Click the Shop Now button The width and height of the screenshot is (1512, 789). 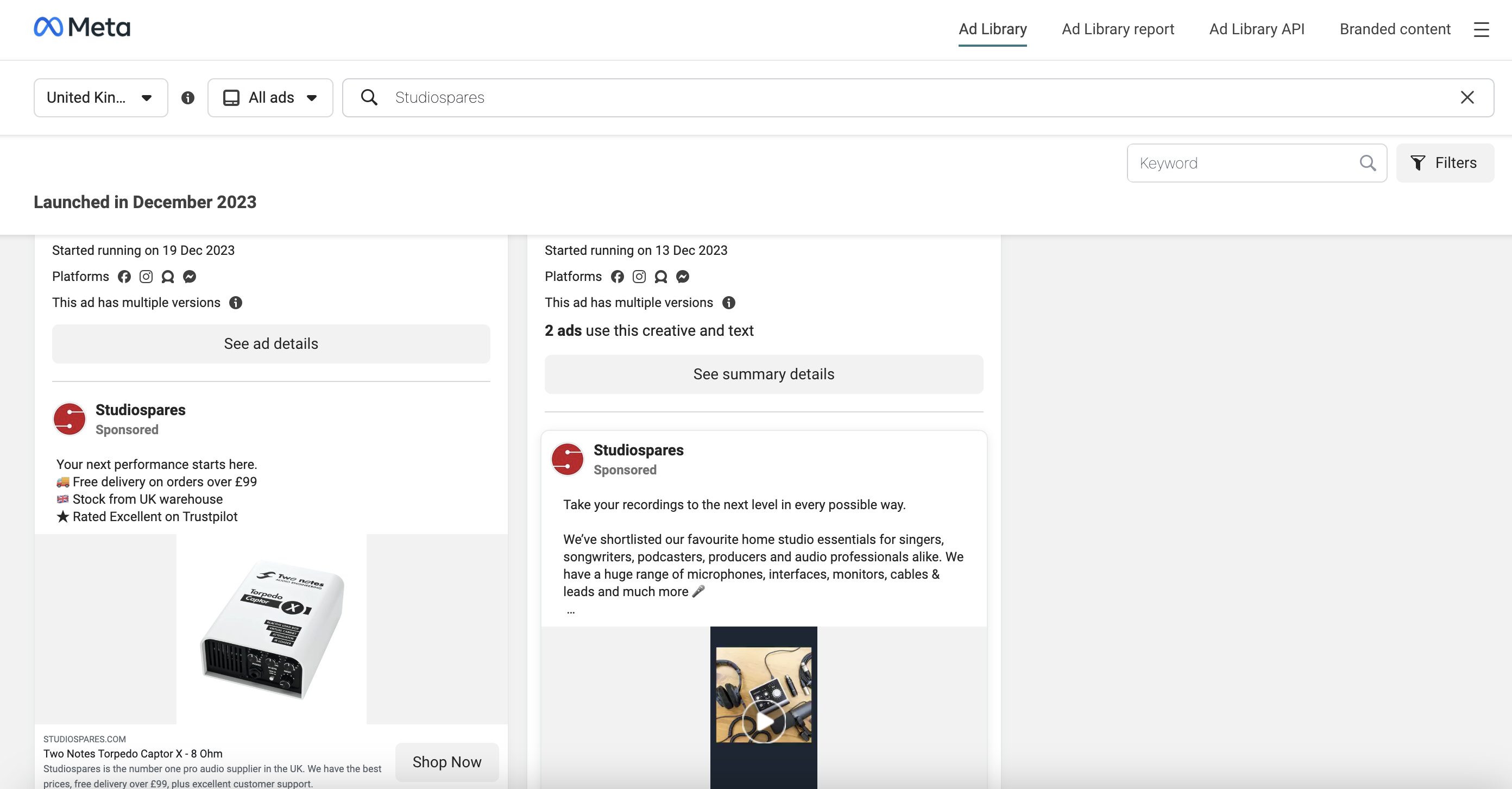click(446, 762)
